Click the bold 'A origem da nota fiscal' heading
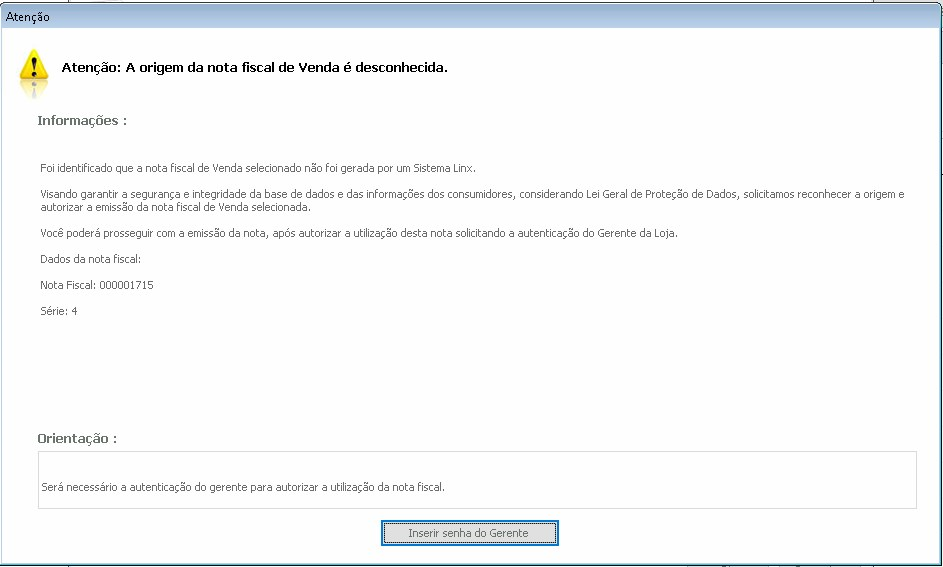The height and width of the screenshot is (567, 943). click(254, 67)
